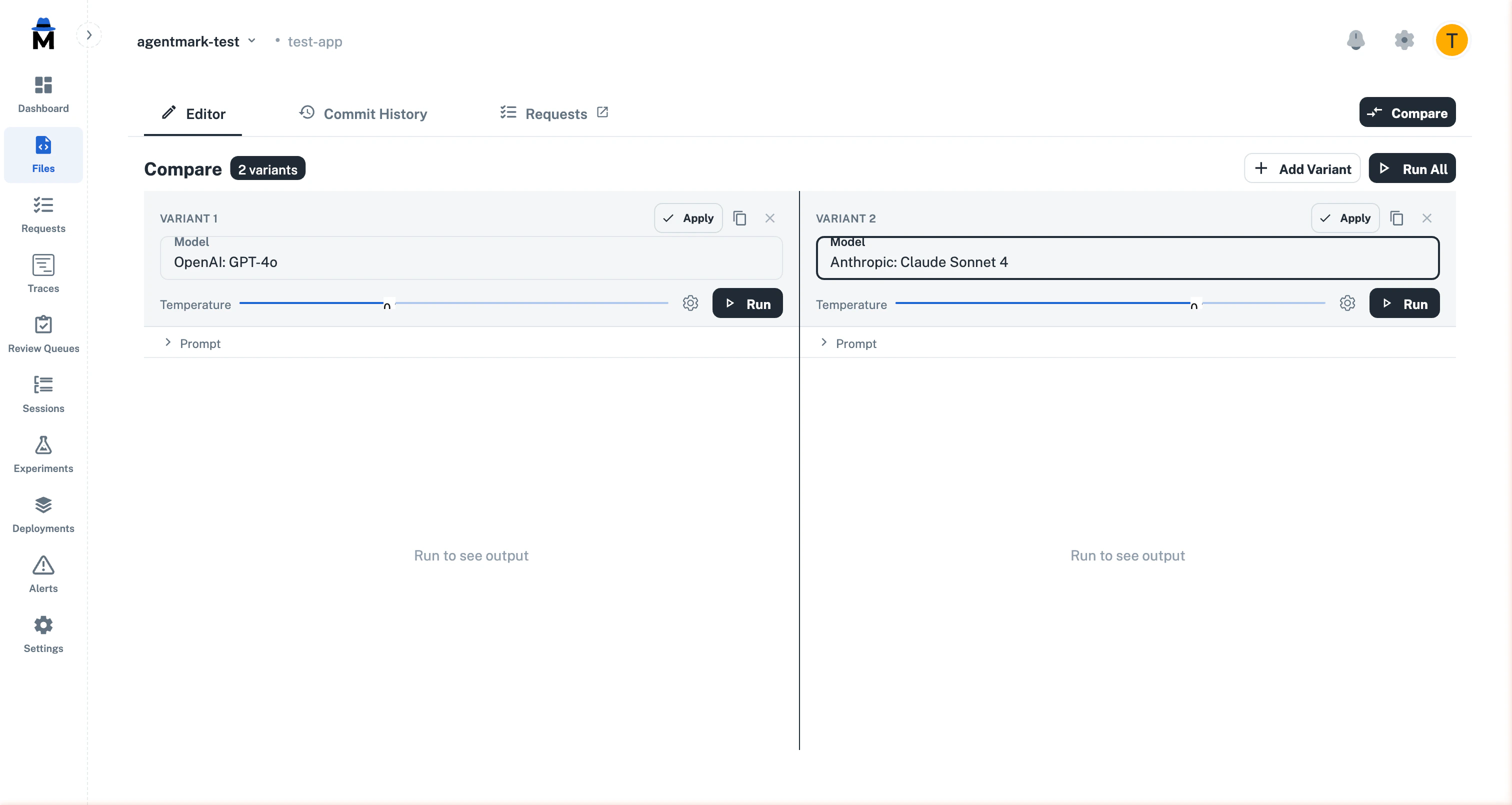
Task: Open Variant 1 model settings gear
Action: coord(690,303)
